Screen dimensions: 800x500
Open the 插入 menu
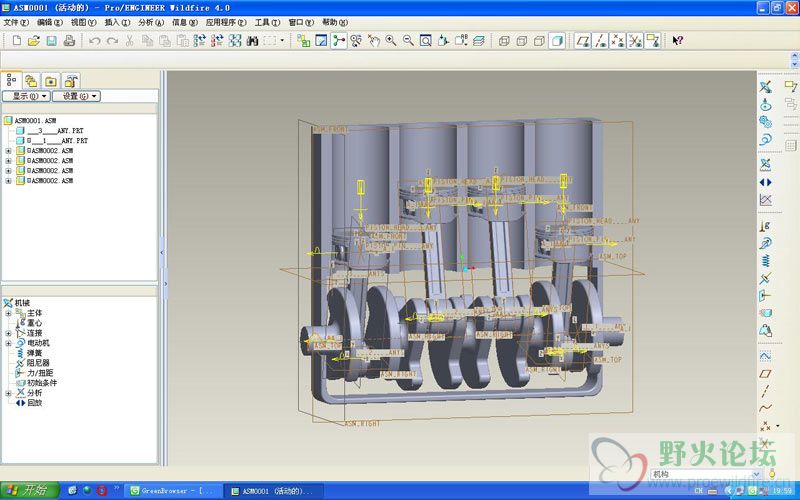click(117, 22)
